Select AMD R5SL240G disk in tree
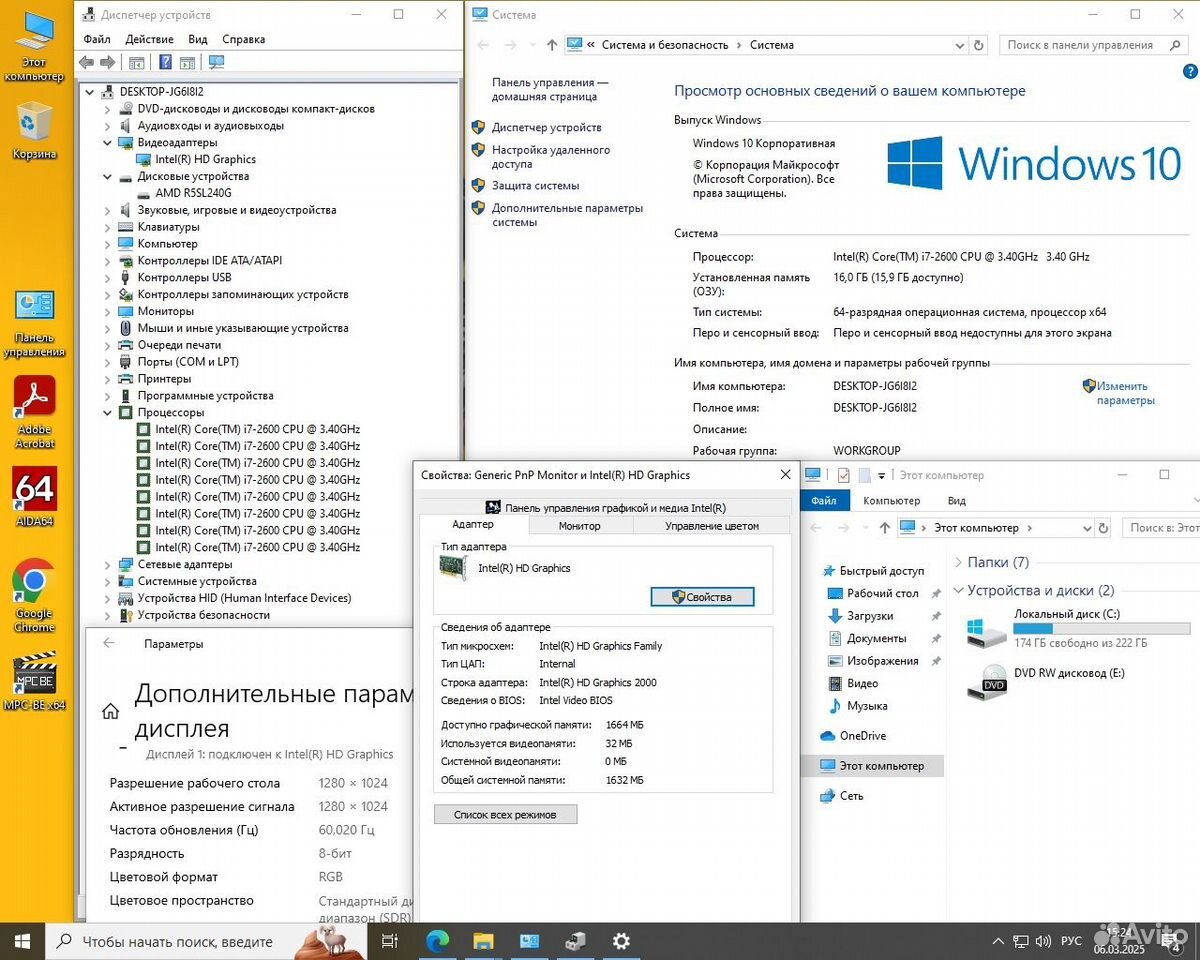The height and width of the screenshot is (960, 1200). pos(193,193)
